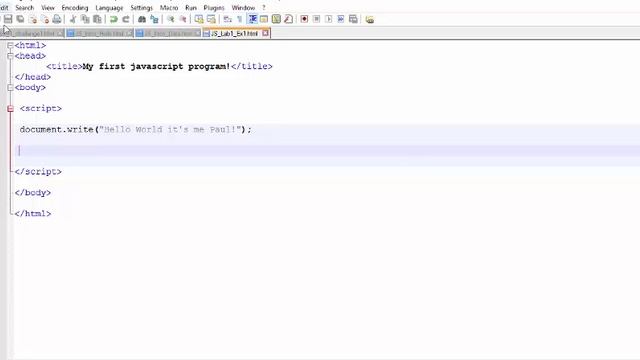Toggle Show All Characters pilcrow icon
This screenshot has width=640, height=360.
tap(240, 19)
